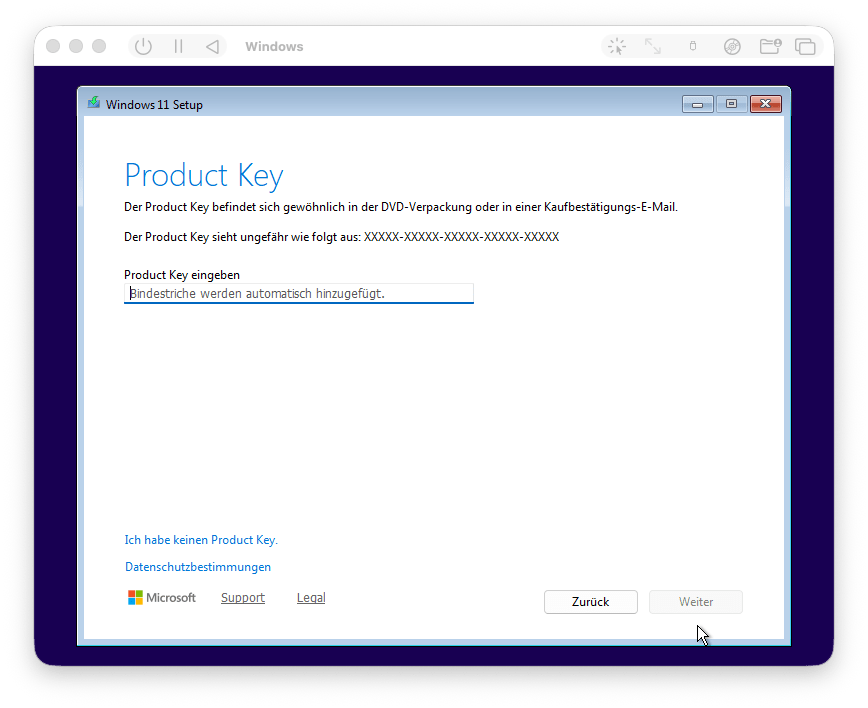Pause the virtual machine
This screenshot has height=708, width=868.
click(x=178, y=46)
